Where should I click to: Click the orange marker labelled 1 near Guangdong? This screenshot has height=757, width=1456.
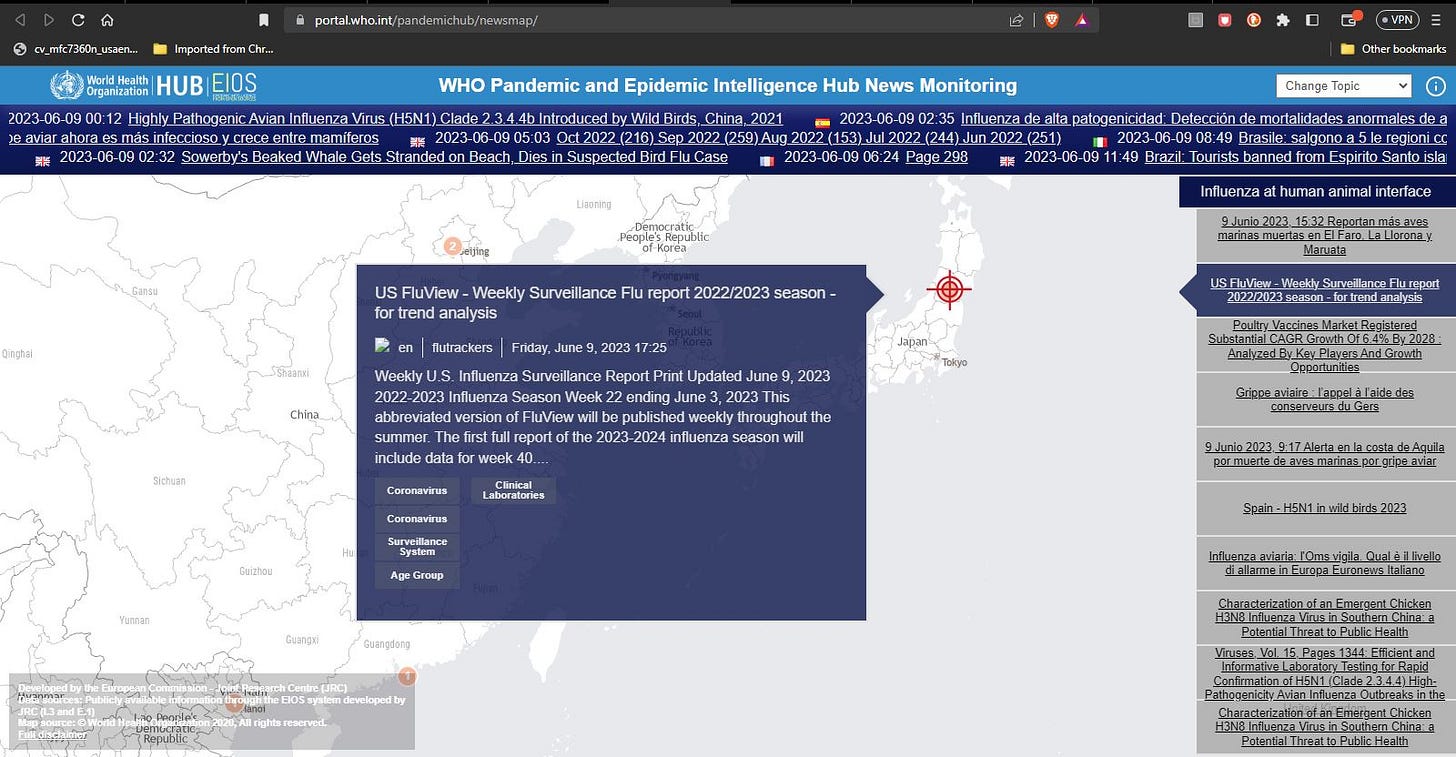[406, 676]
